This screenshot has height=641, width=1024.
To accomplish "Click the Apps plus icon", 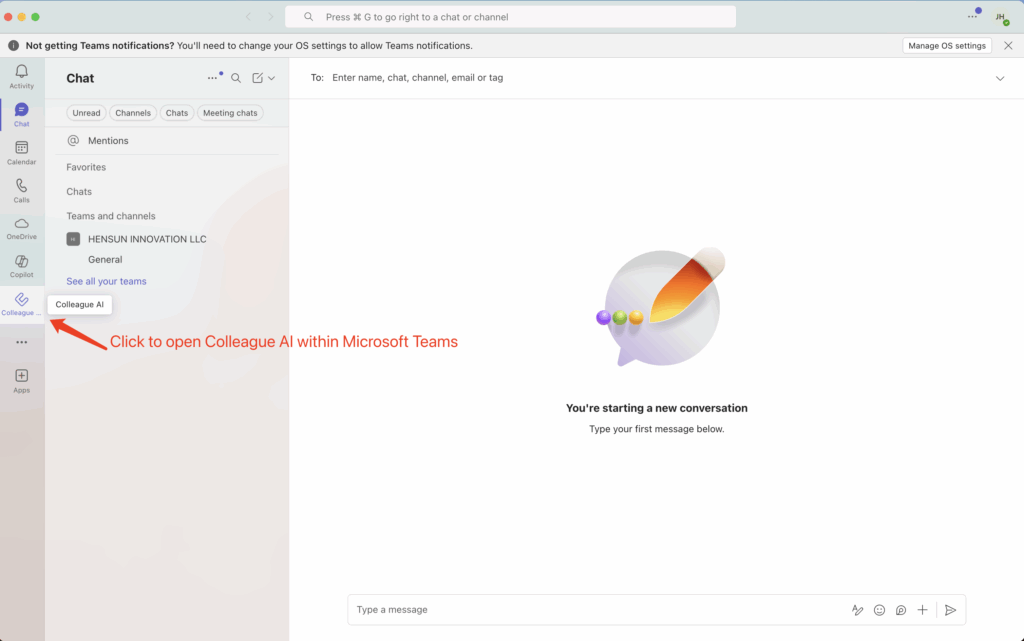I will coord(21,376).
